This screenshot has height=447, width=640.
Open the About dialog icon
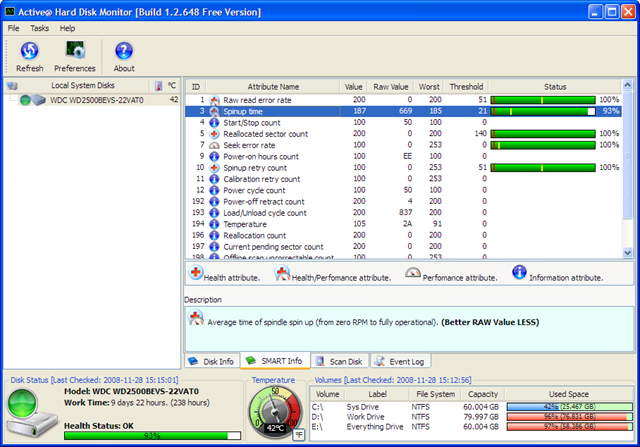point(124,51)
